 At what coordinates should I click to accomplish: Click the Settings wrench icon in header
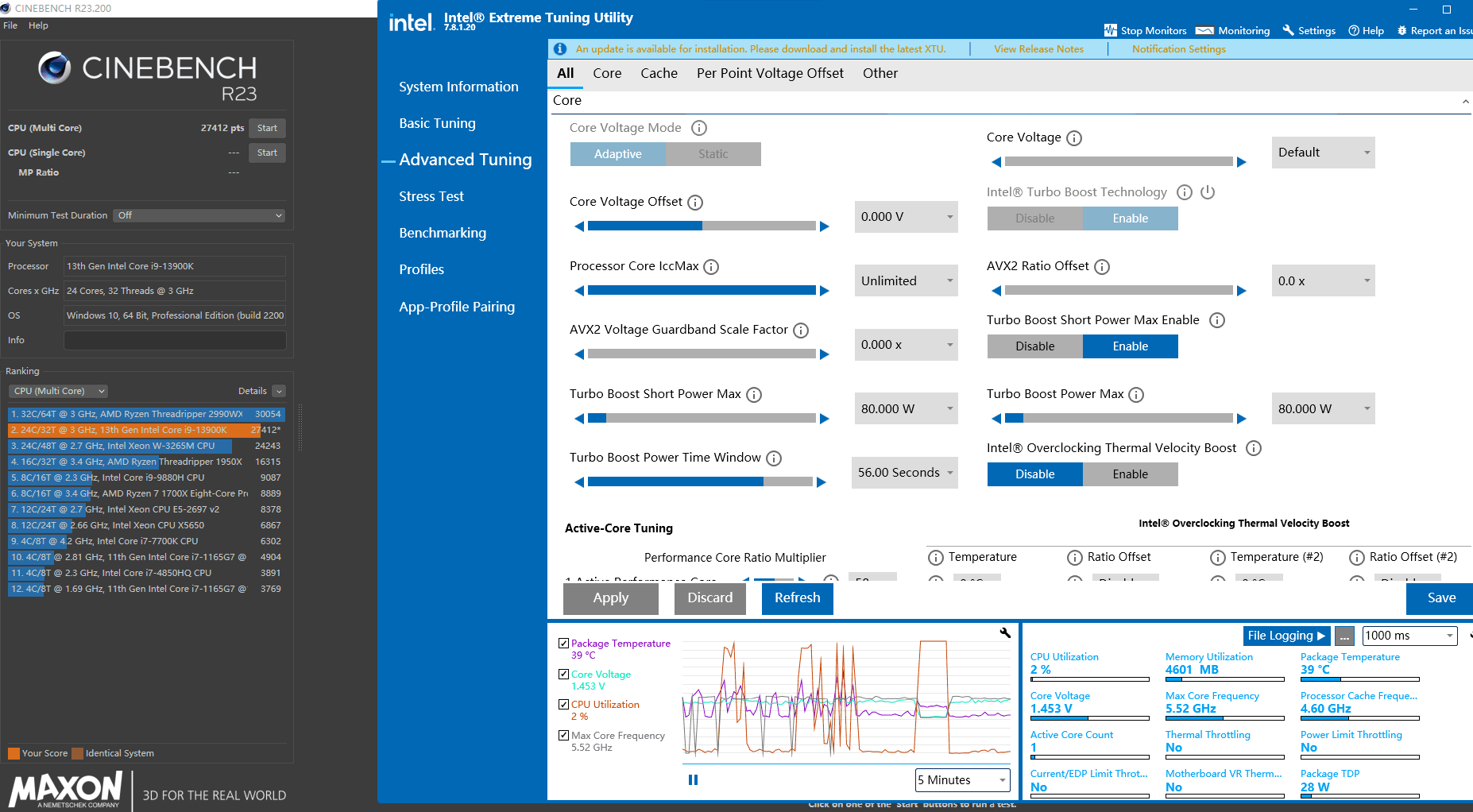point(1289,30)
